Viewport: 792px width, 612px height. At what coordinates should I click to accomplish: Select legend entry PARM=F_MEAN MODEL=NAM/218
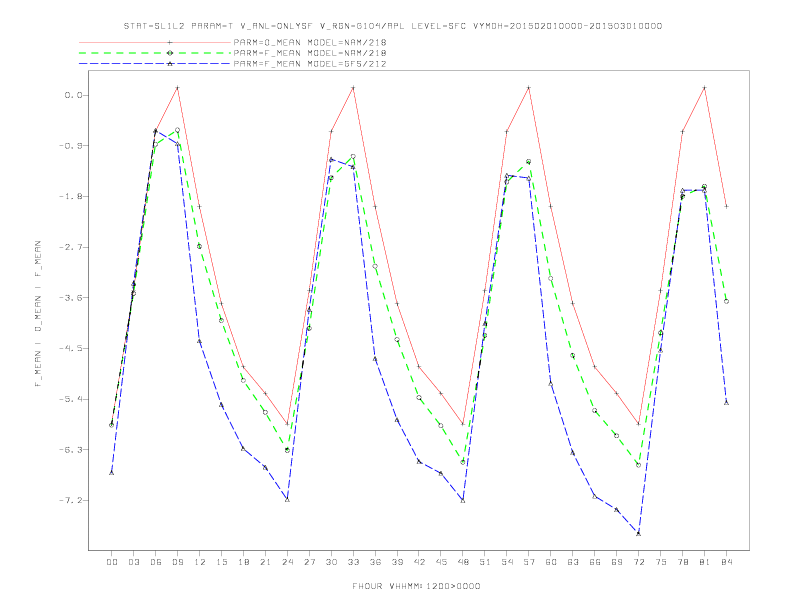click(x=310, y=53)
